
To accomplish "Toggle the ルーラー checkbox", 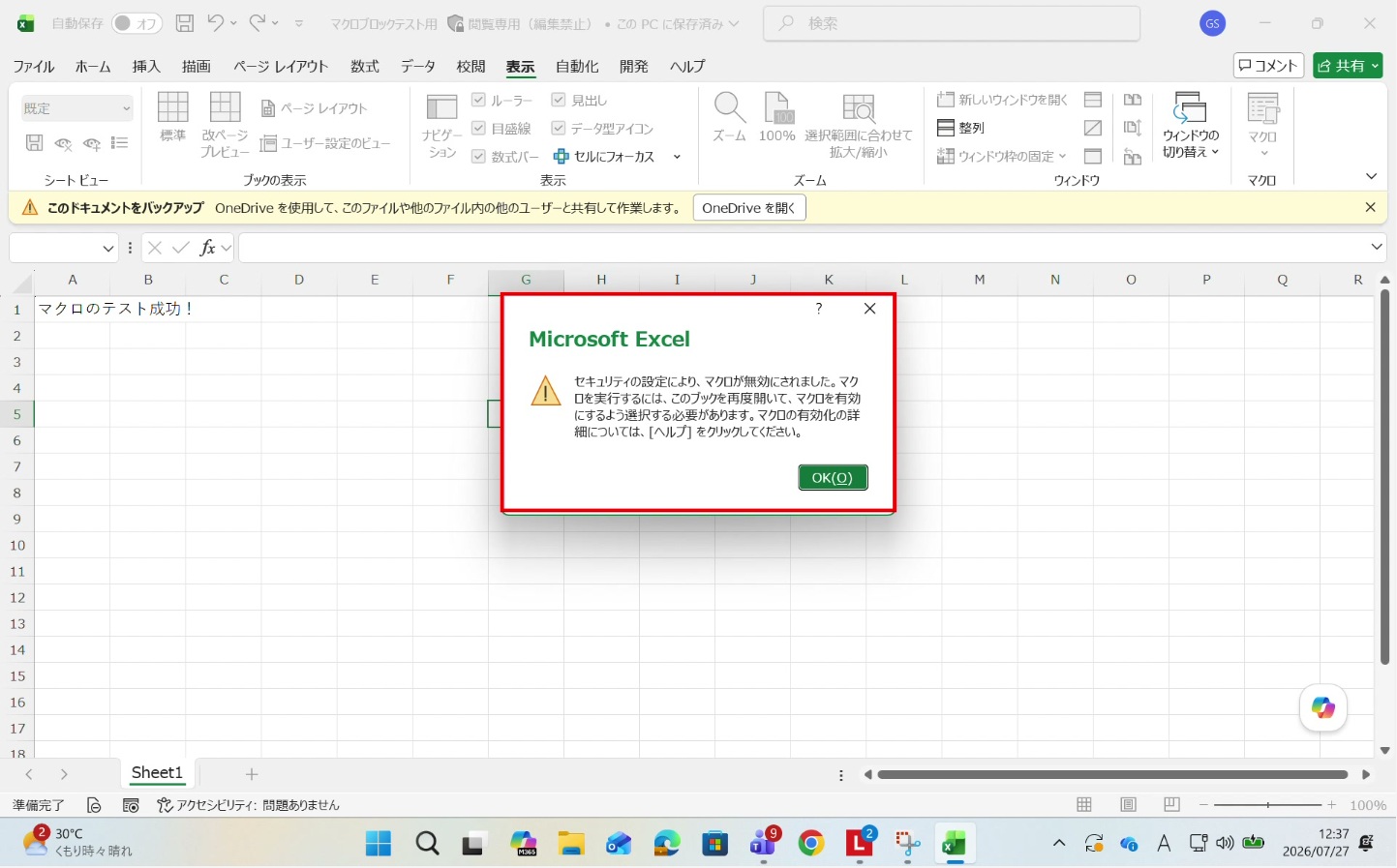I will pos(478,100).
